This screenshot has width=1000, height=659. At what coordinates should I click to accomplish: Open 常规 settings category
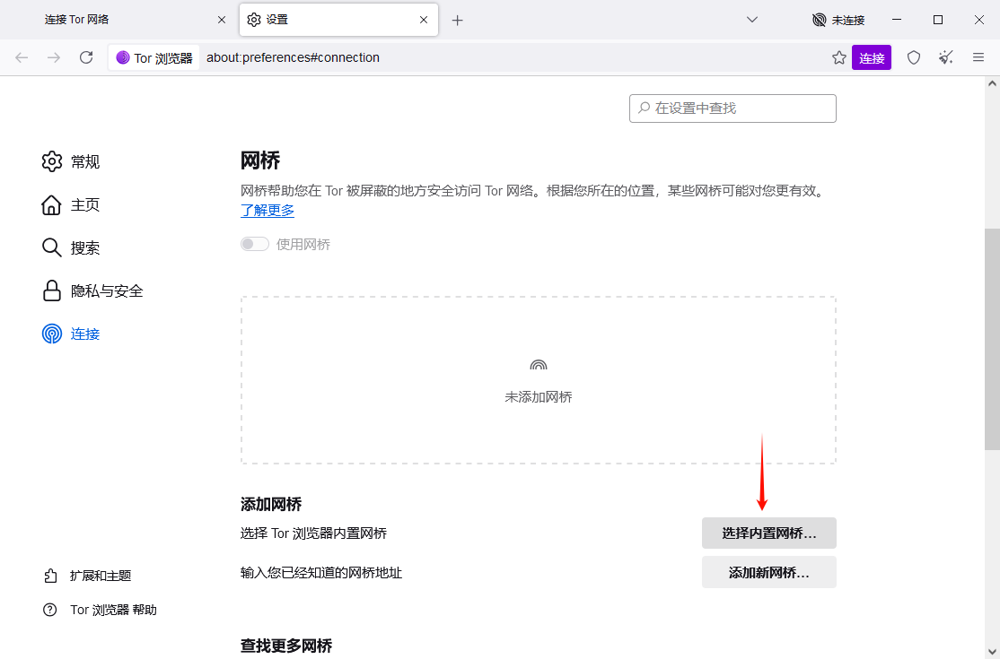pos(84,162)
